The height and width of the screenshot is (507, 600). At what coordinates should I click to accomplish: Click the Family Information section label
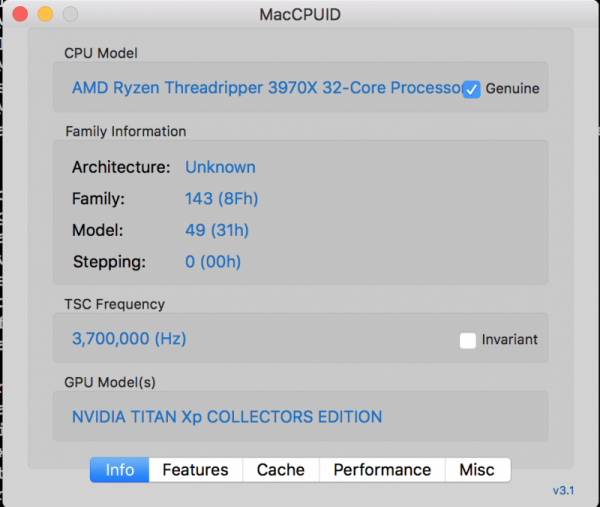126,131
